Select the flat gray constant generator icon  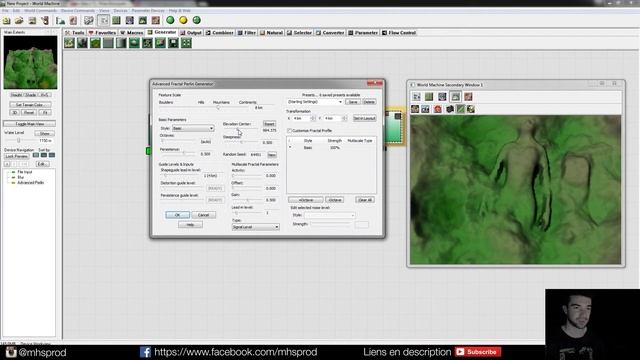(x=108, y=43)
